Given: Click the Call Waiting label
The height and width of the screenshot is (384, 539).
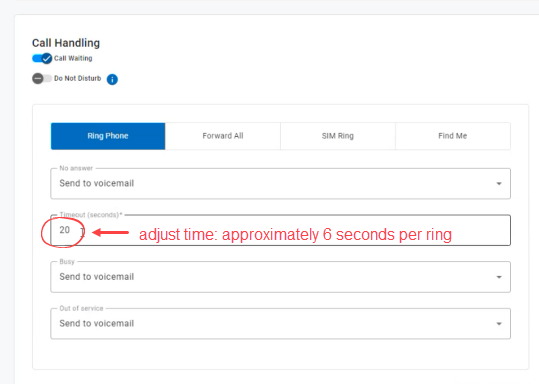Looking at the screenshot, I should pyautogui.click(x=73, y=58).
